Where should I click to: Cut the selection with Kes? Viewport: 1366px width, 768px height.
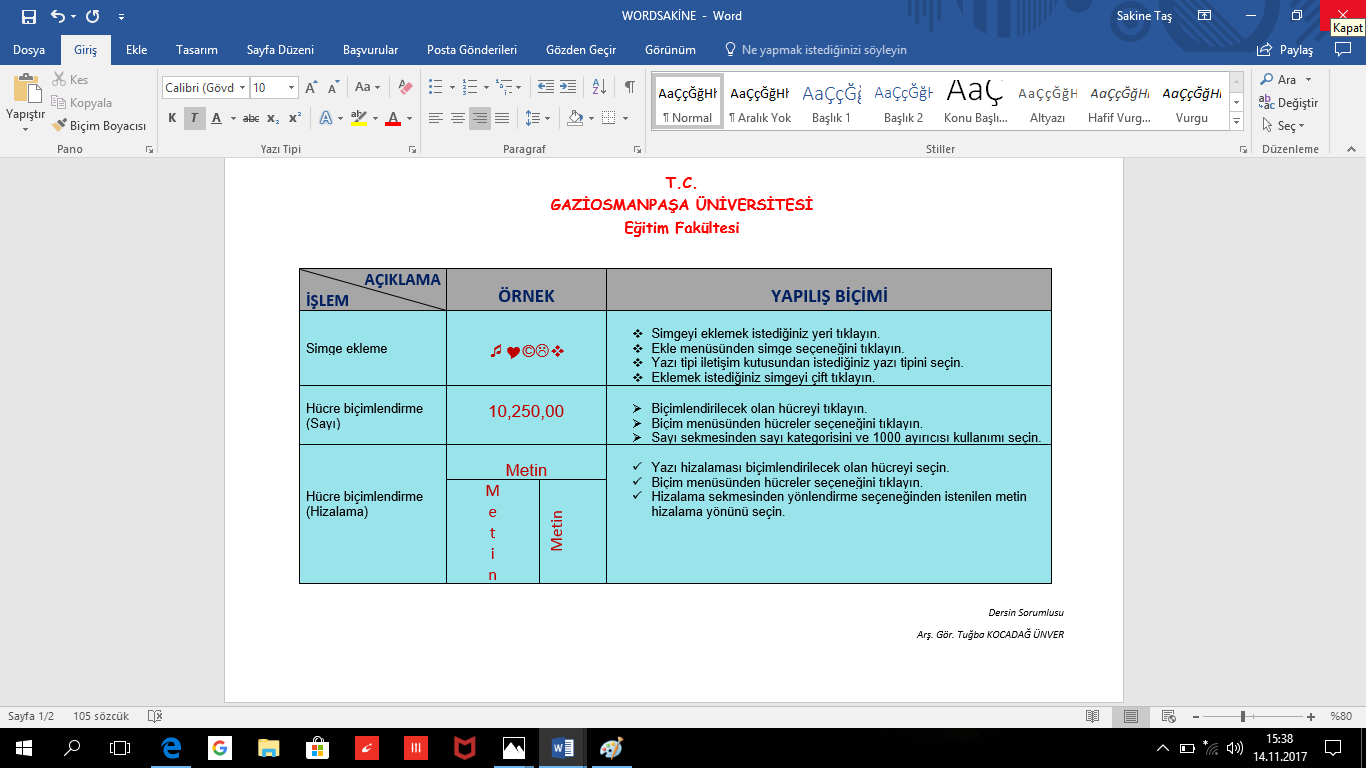70,80
